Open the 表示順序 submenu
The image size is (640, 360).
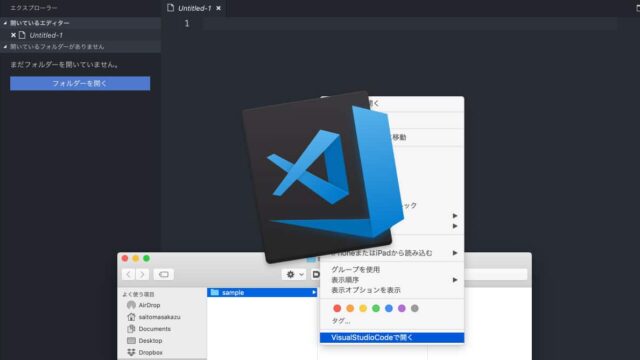392,280
